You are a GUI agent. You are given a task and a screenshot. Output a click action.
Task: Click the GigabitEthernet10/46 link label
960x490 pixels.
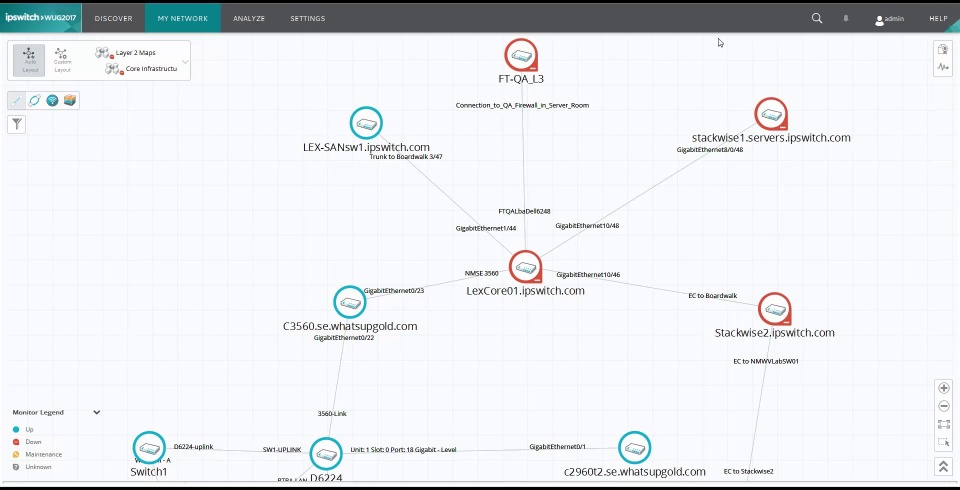pos(588,275)
